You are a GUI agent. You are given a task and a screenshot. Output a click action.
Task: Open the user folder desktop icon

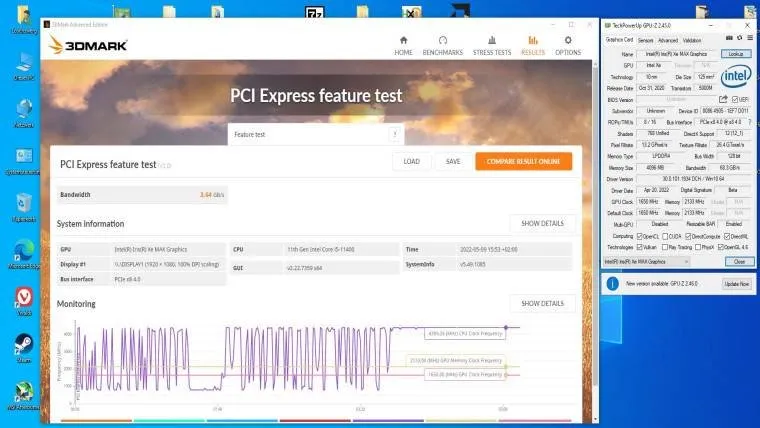[x=24, y=19]
